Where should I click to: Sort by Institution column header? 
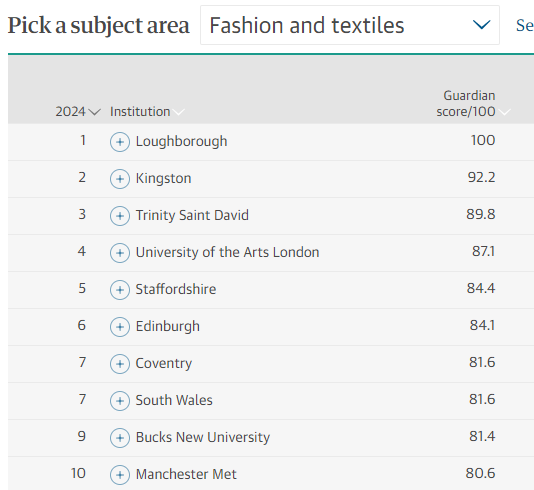pyautogui.click(x=147, y=112)
